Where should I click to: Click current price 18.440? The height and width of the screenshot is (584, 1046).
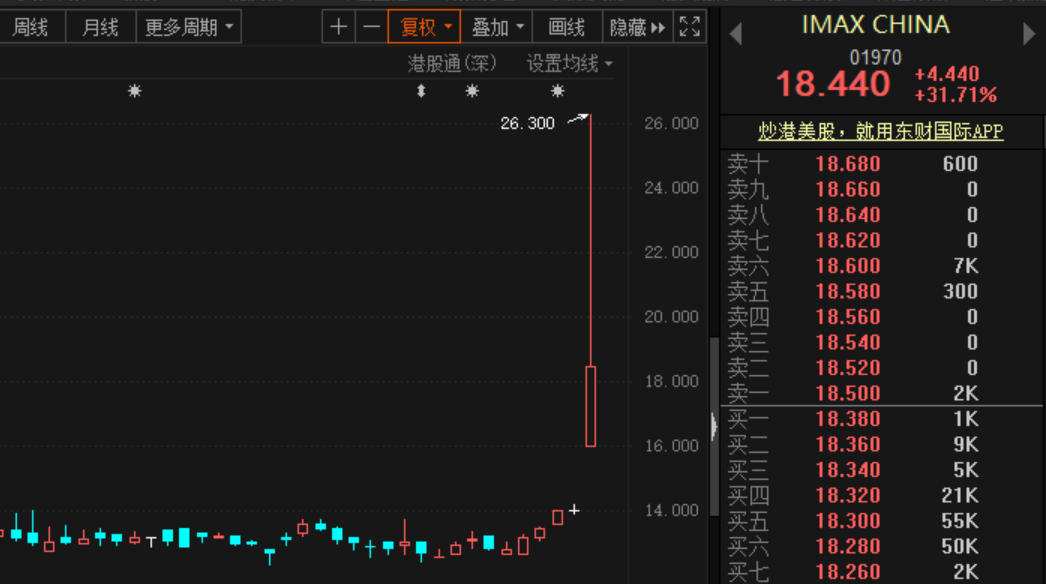point(833,84)
